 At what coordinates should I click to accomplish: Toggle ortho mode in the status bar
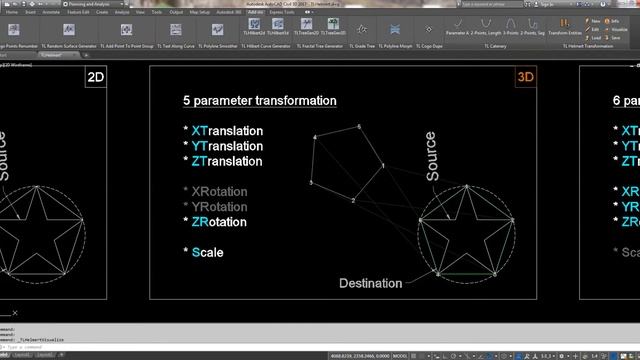pyautogui.click(x=445, y=356)
